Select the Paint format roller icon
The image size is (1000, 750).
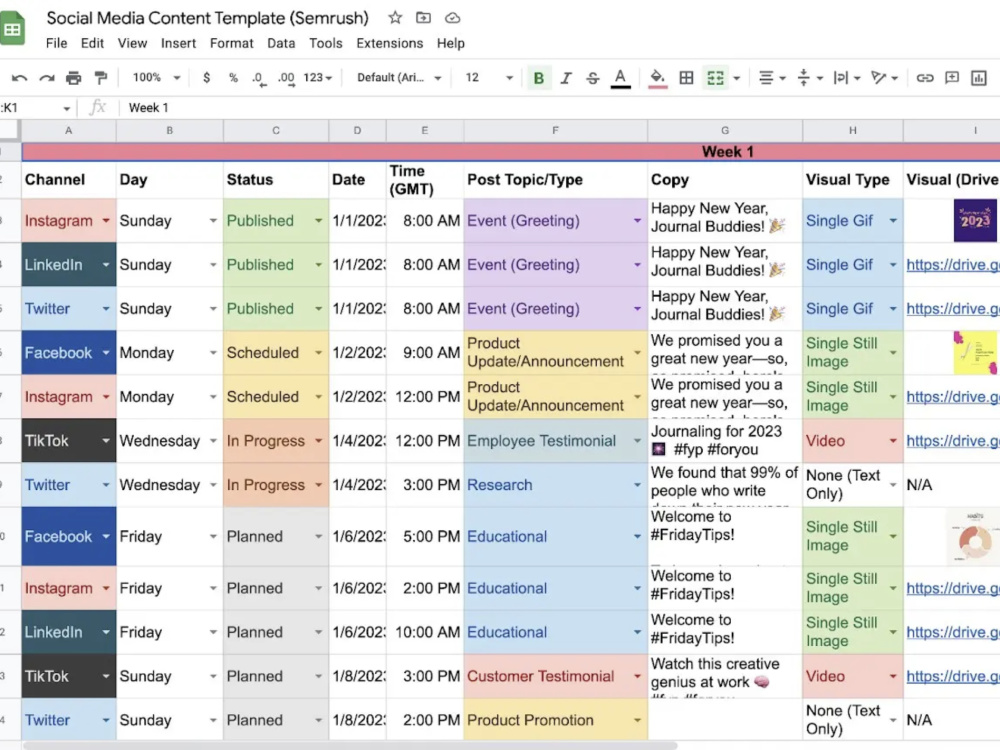click(x=101, y=78)
